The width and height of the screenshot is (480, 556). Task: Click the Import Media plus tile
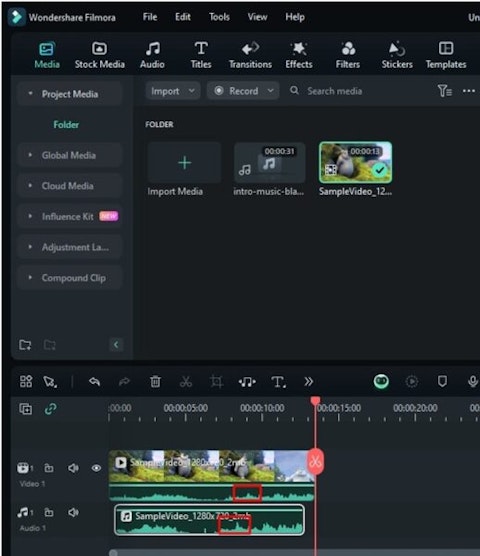coord(184,163)
